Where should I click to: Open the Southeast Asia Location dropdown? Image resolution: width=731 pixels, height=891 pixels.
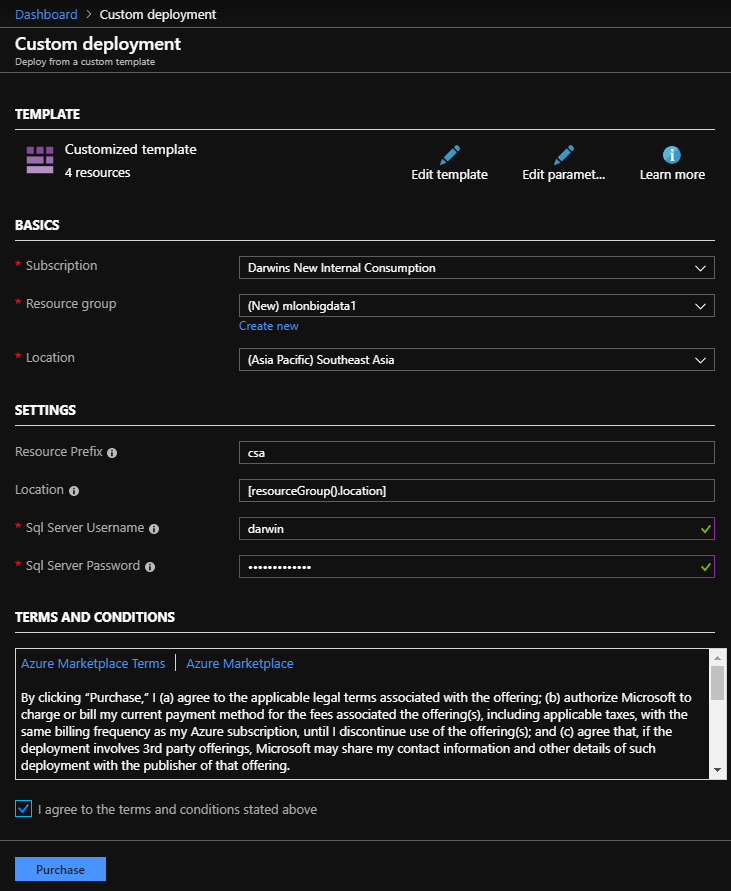pyautogui.click(x=476, y=360)
